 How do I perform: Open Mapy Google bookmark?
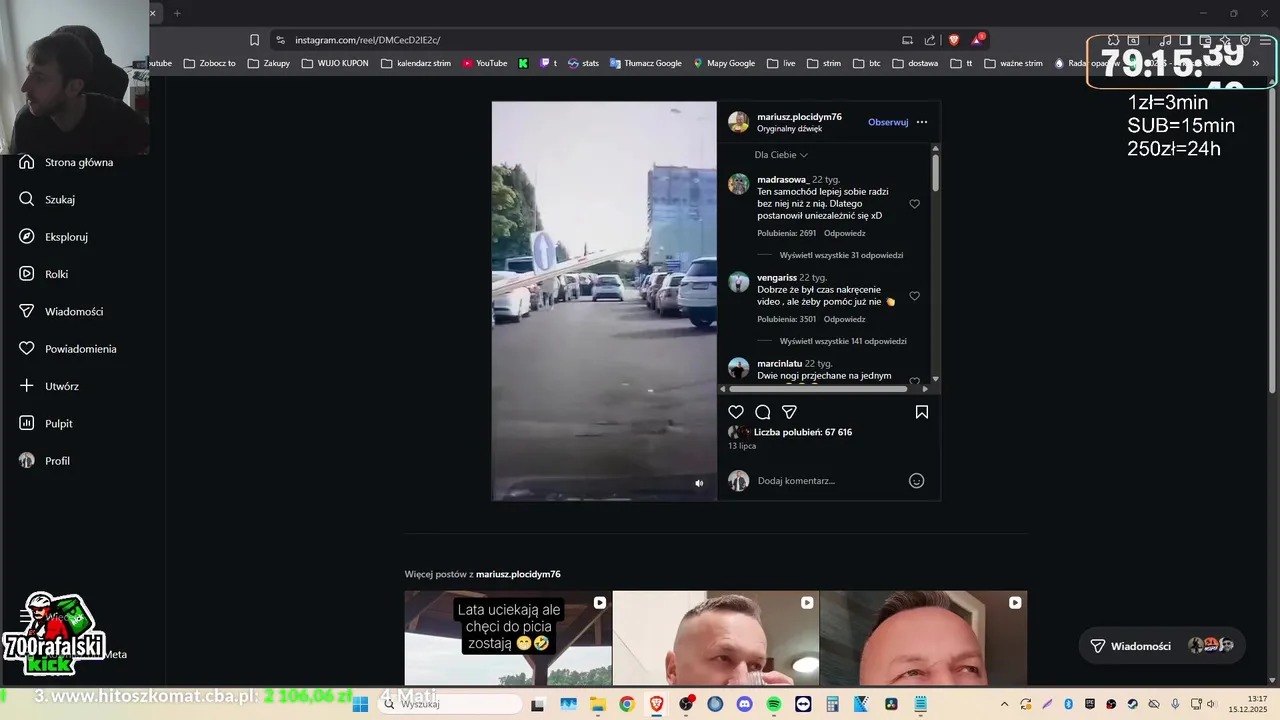pyautogui.click(x=724, y=63)
